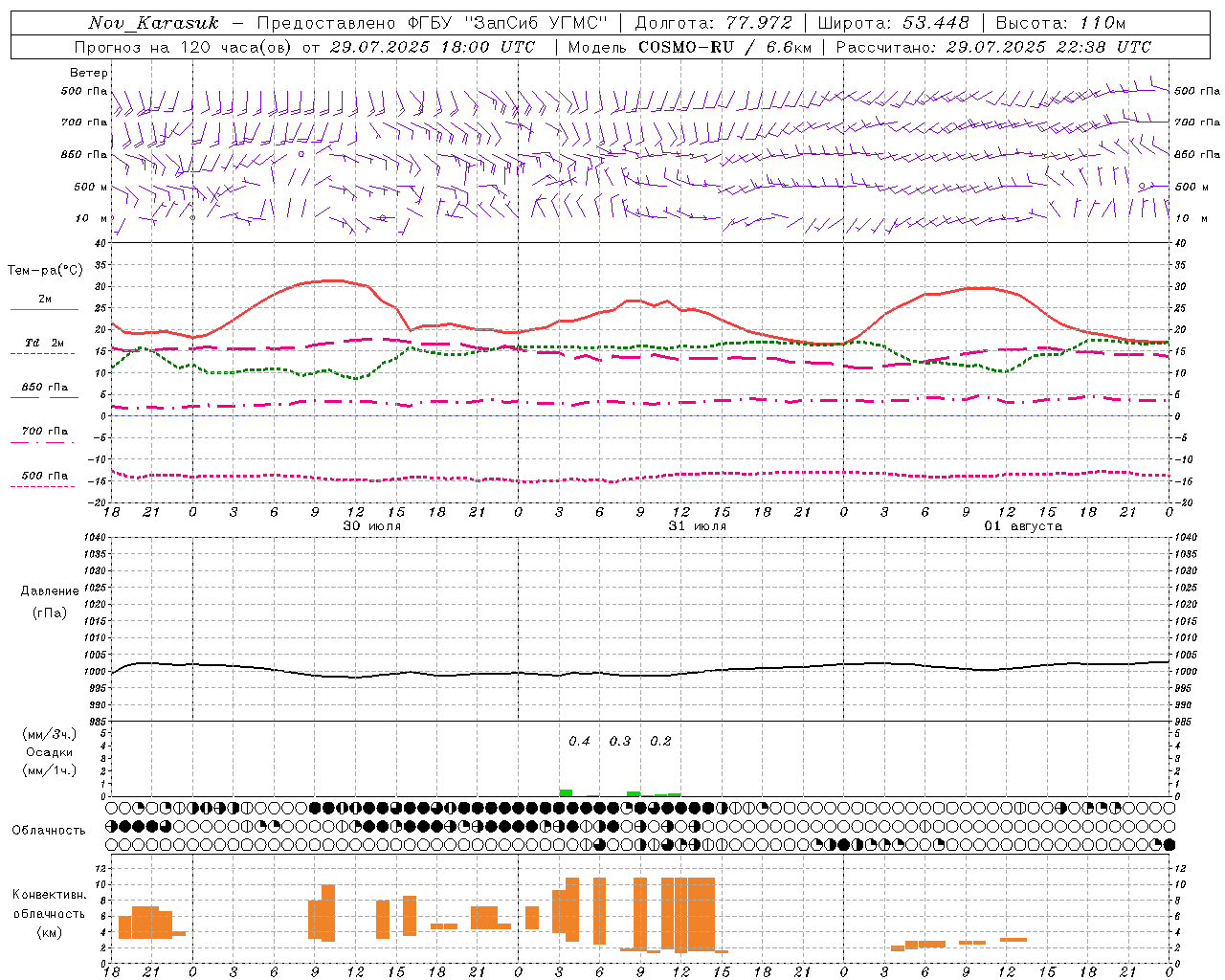Click the first circle in the top cloudiness row

[x=112, y=808]
